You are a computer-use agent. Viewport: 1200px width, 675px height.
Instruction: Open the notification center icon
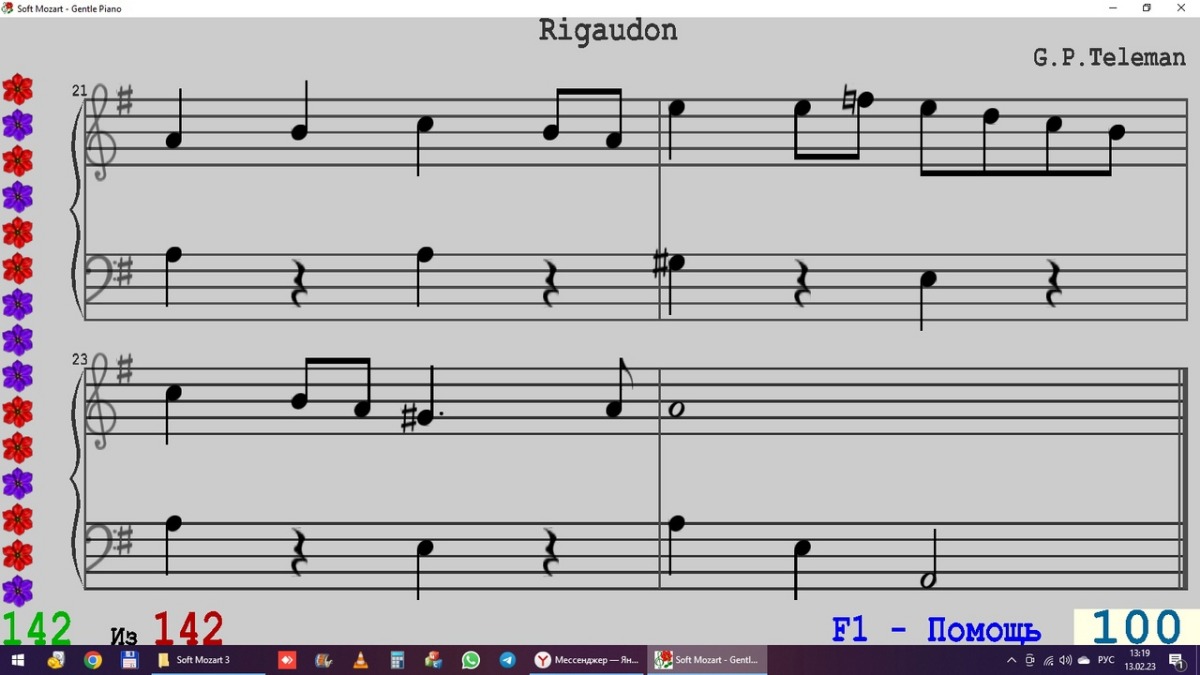click(1178, 661)
